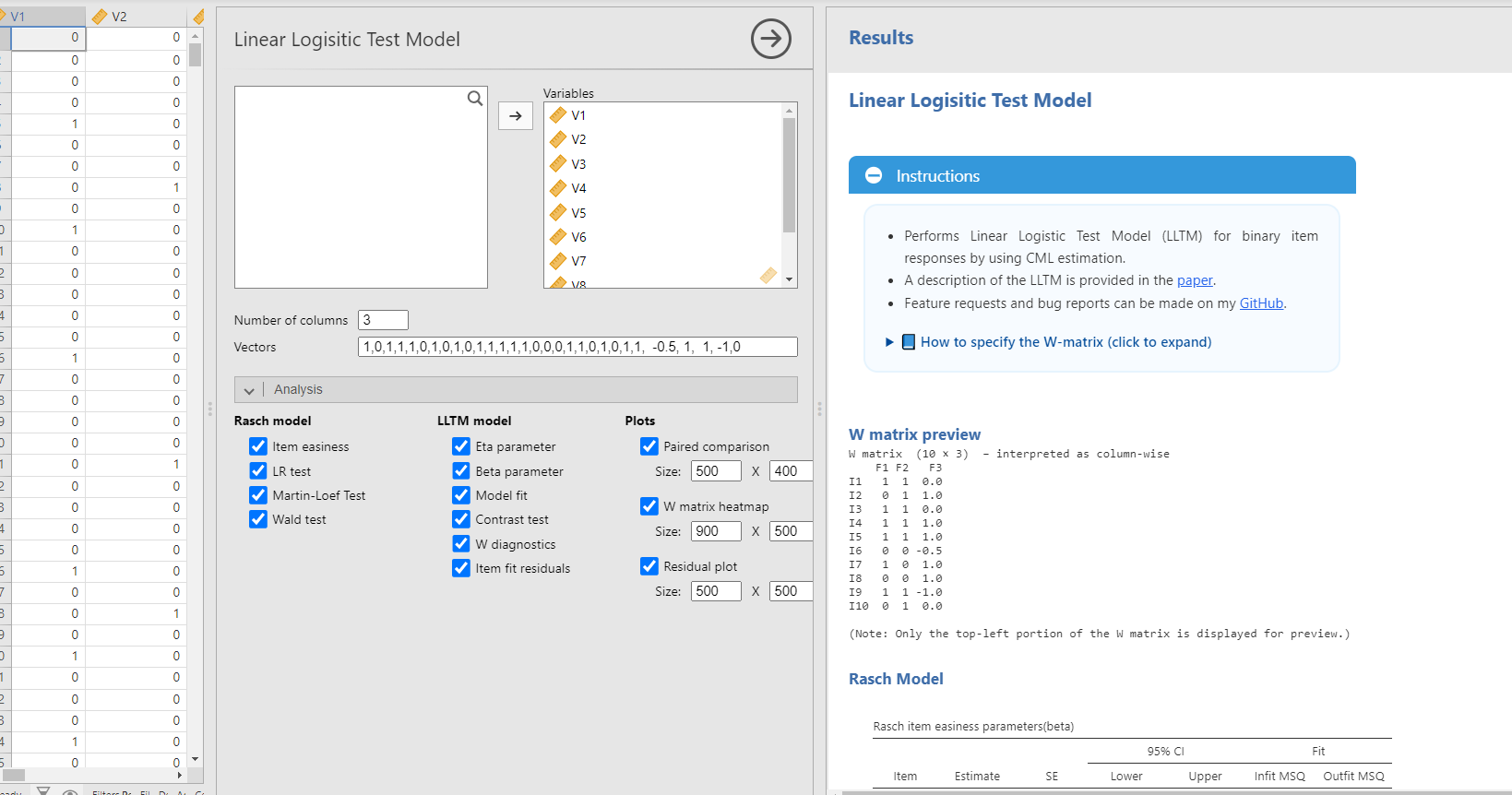Expand How to specify the W-matrix
1512x795 pixels.
click(1066, 342)
